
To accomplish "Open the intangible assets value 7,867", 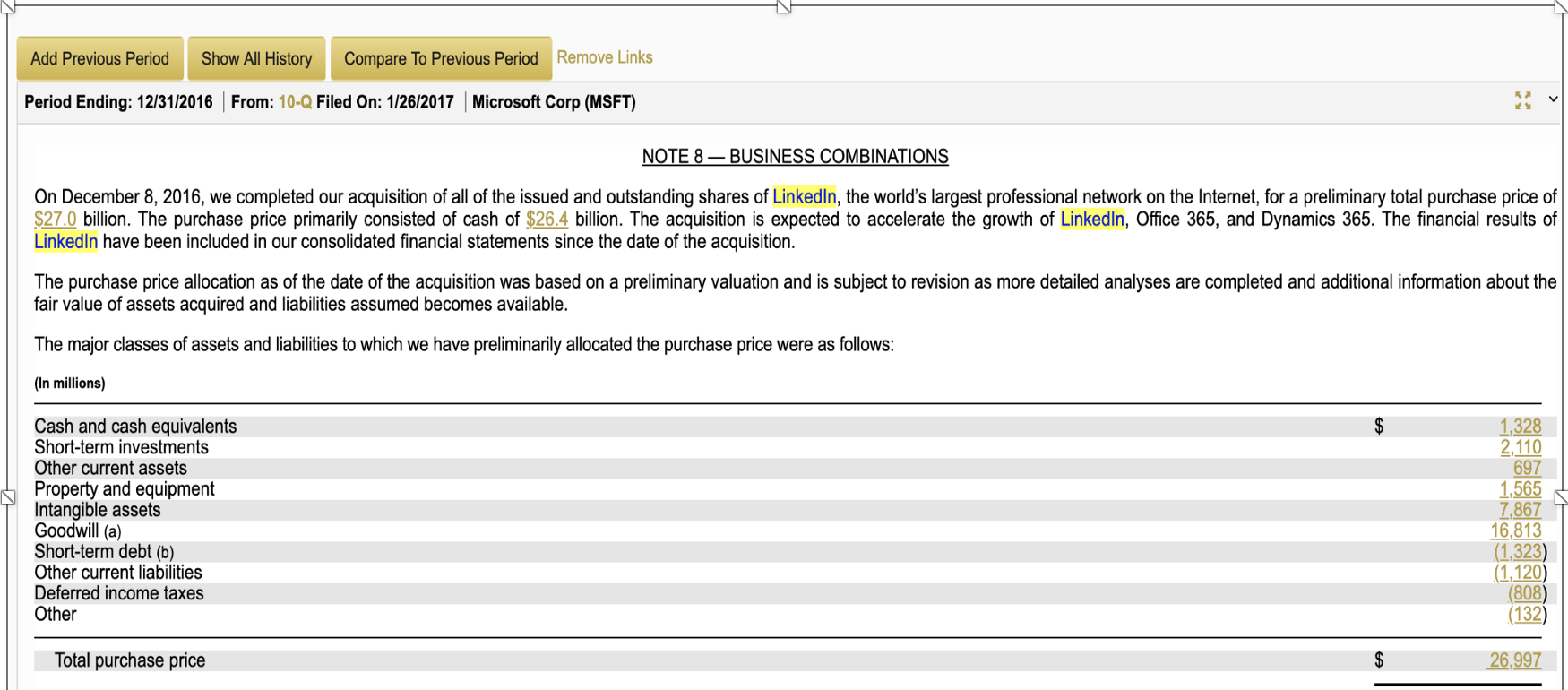I will point(1520,510).
